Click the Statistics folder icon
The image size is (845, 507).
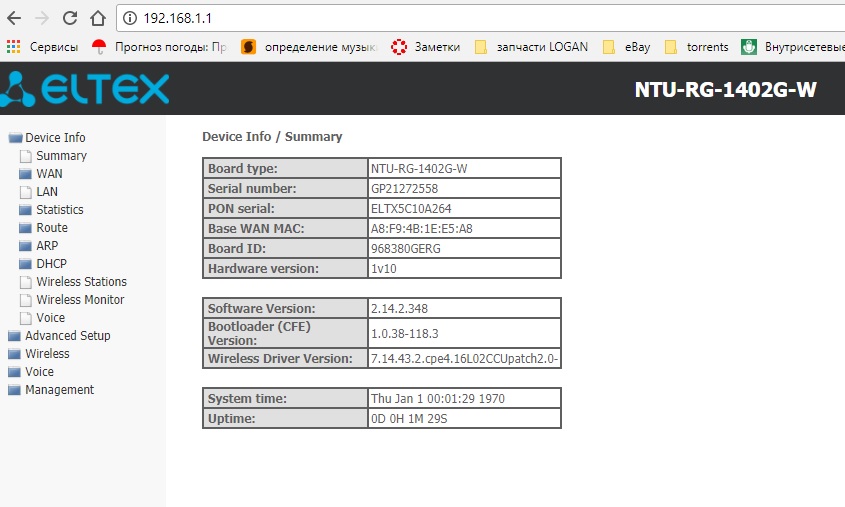point(25,210)
